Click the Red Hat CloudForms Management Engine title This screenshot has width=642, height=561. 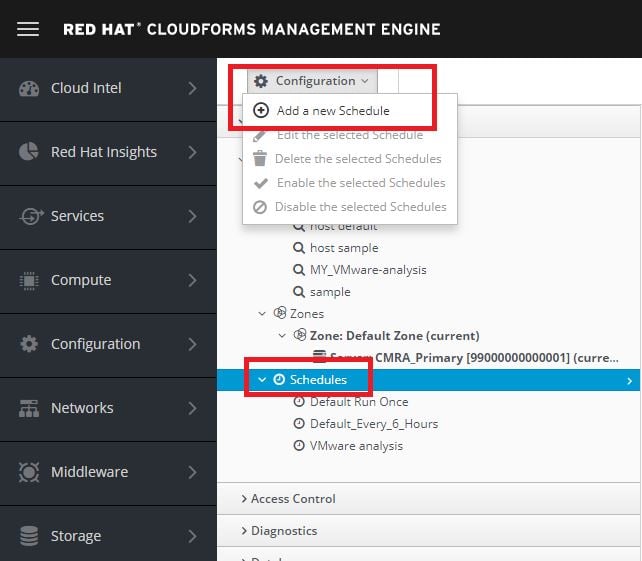[252, 29]
